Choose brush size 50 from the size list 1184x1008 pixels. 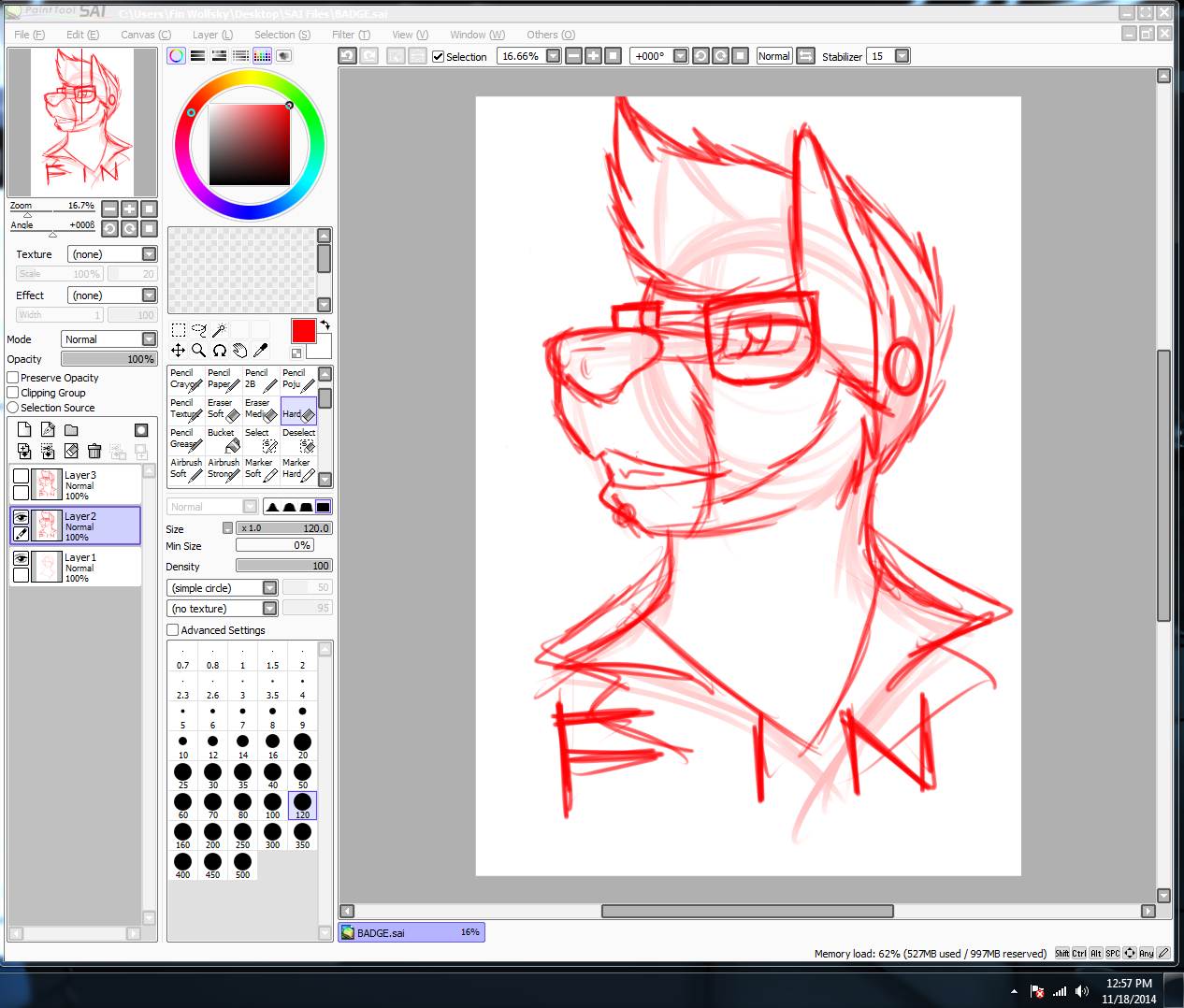pyautogui.click(x=302, y=775)
